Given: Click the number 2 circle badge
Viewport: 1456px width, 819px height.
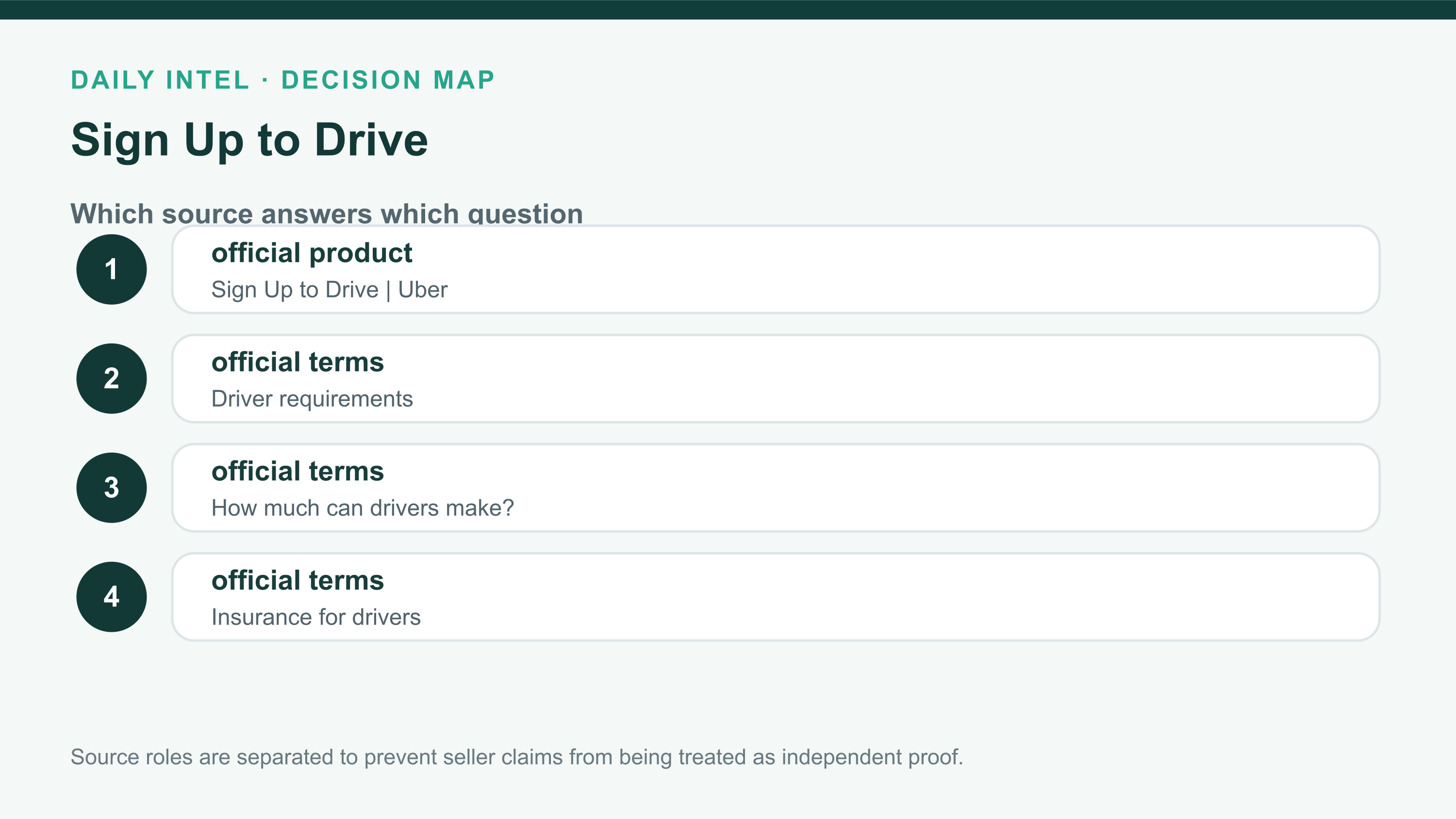Looking at the screenshot, I should pyautogui.click(x=111, y=378).
